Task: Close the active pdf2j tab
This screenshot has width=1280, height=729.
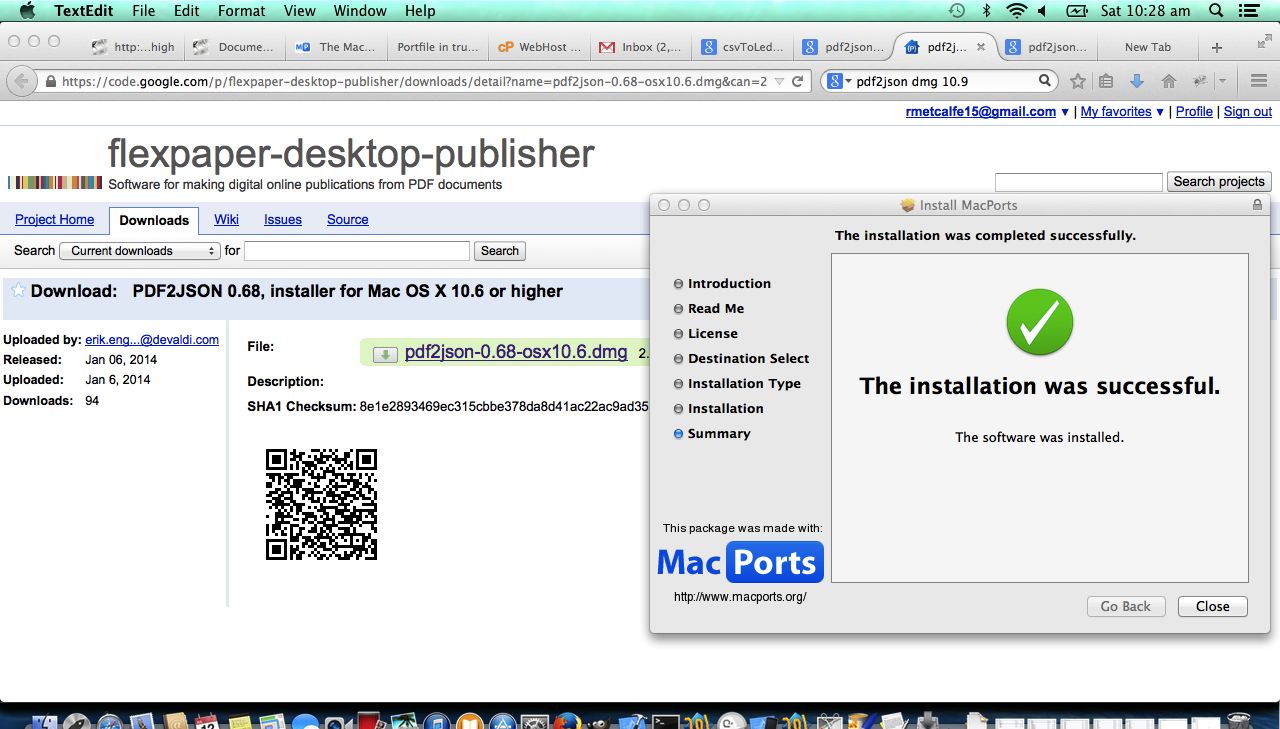Action: click(x=981, y=47)
